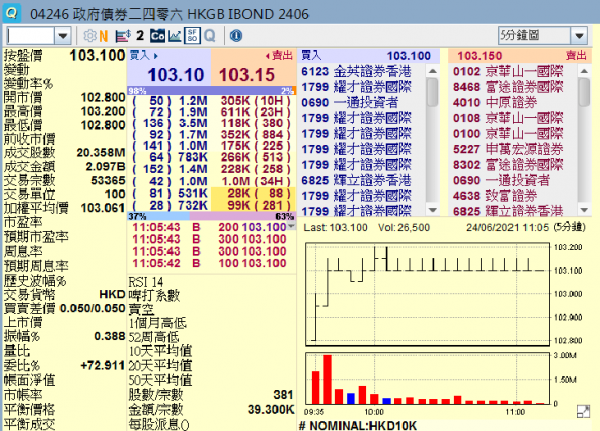Screen dimensions: 600x431
Task: Open the price list icon with dollar sign
Action: click(x=124, y=35)
